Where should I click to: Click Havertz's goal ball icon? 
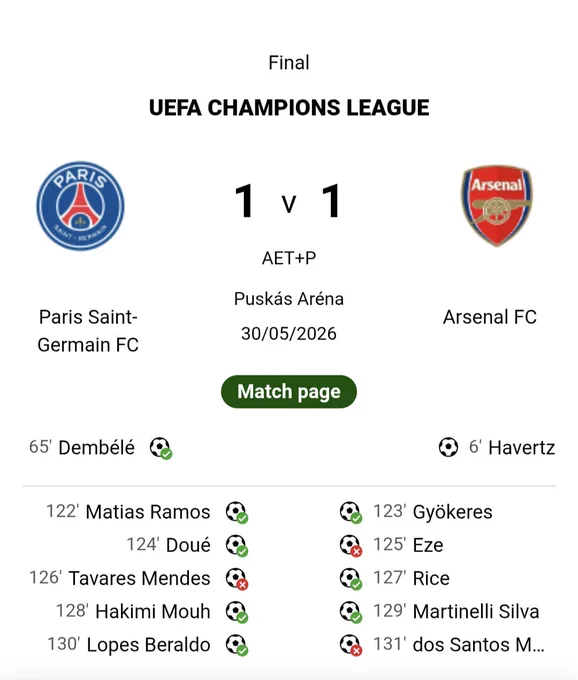[448, 447]
